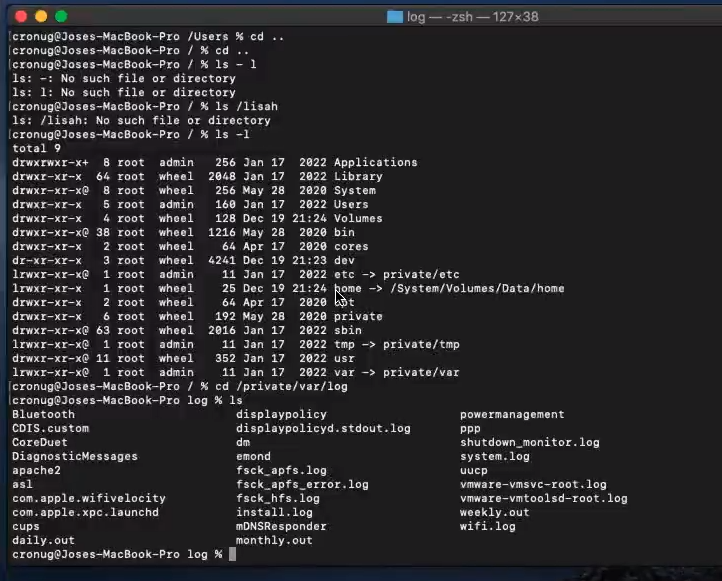Click the 'weekly.out' file name
The height and width of the screenshot is (581, 722).
[x=495, y=512]
